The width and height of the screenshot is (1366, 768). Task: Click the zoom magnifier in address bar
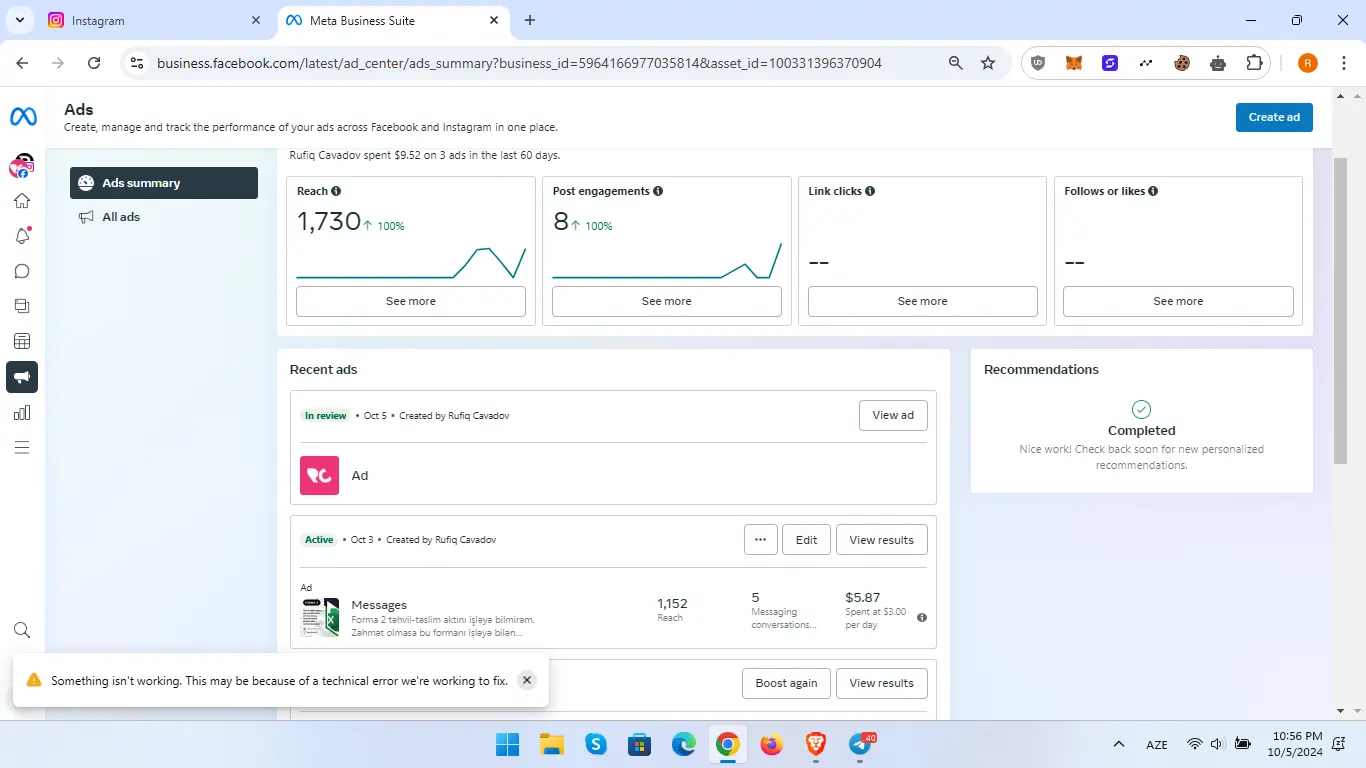coord(955,63)
